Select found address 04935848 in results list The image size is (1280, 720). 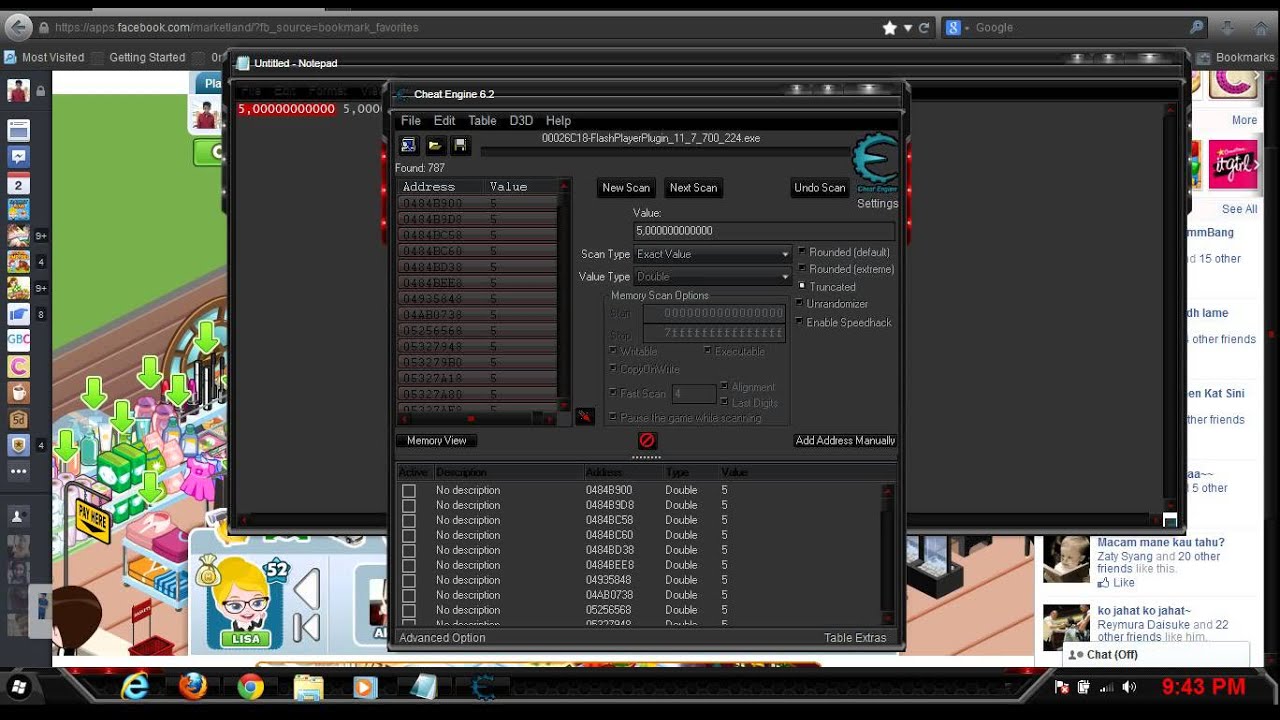[x=477, y=299]
